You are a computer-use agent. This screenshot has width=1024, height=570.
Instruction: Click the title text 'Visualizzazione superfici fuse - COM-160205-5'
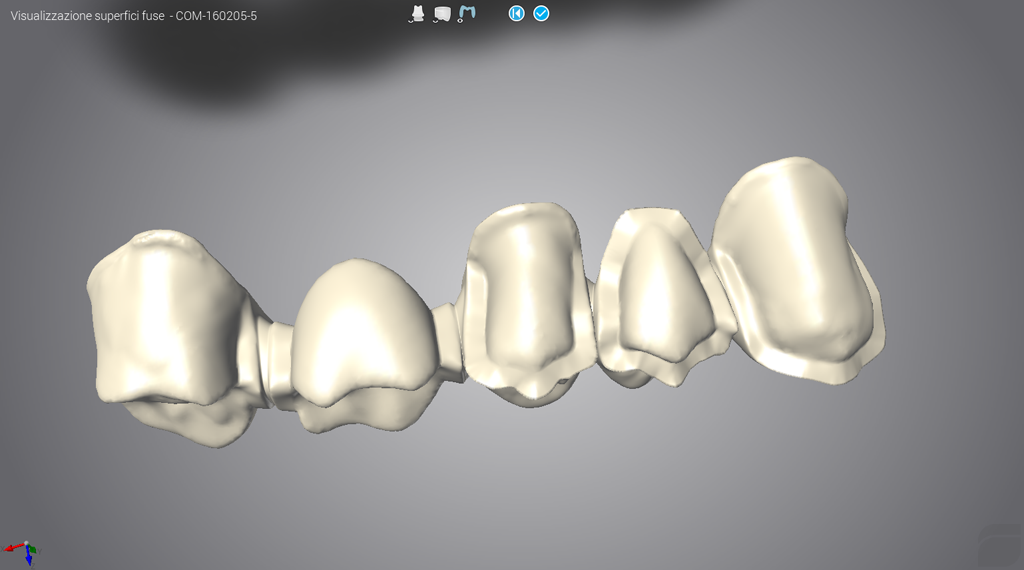point(134,16)
